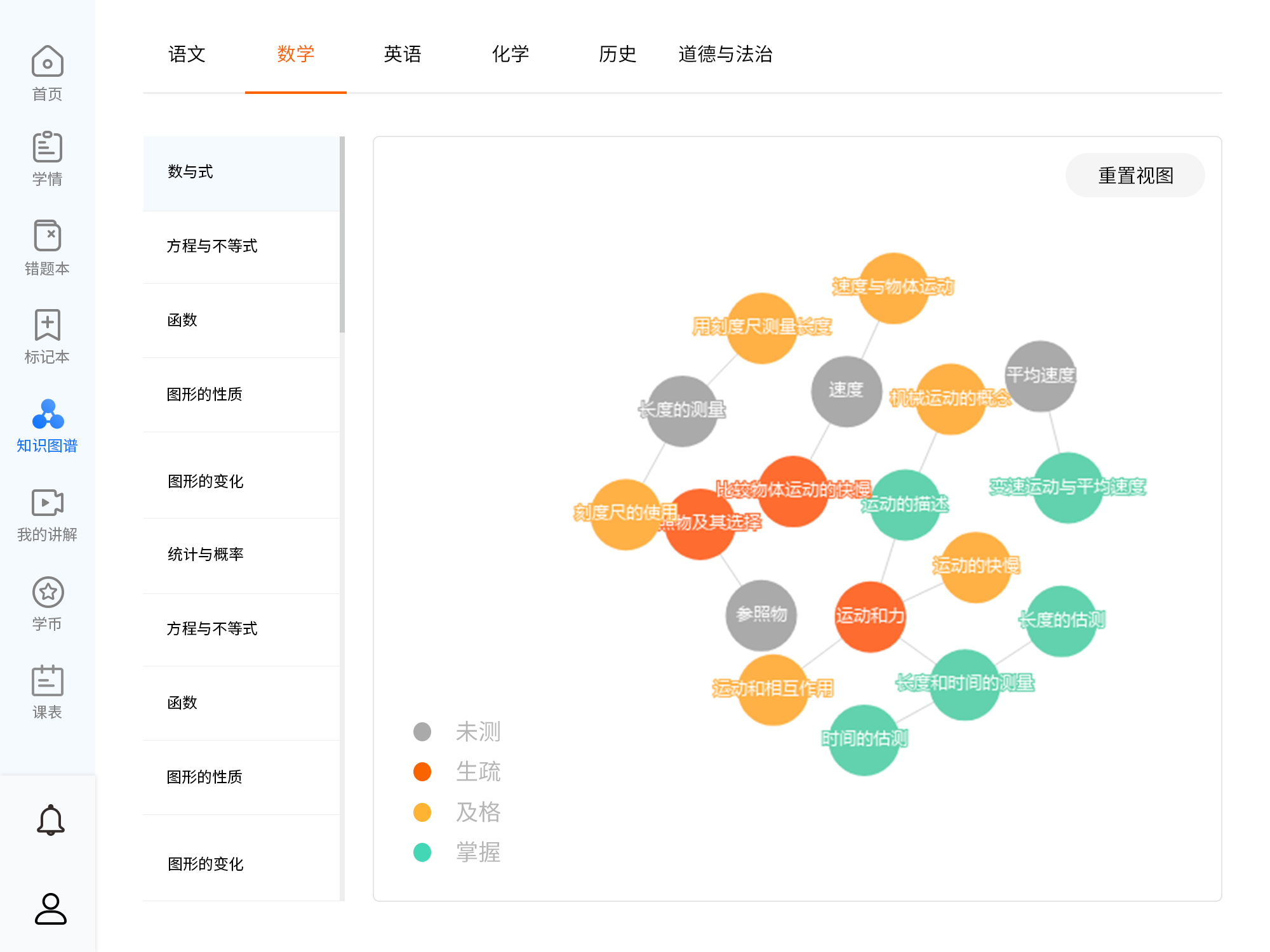This screenshot has width=1270, height=952.
Task: Click the 机械运动的概念 node
Action: (x=951, y=399)
